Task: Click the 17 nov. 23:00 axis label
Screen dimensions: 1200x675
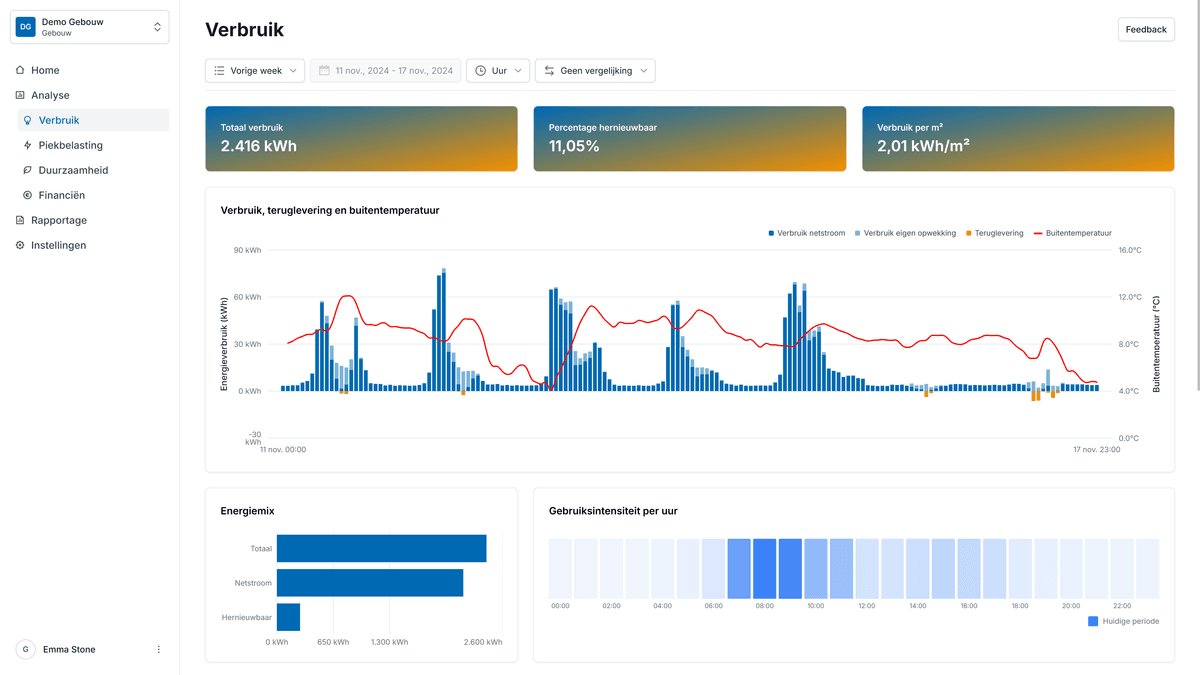Action: [1095, 450]
